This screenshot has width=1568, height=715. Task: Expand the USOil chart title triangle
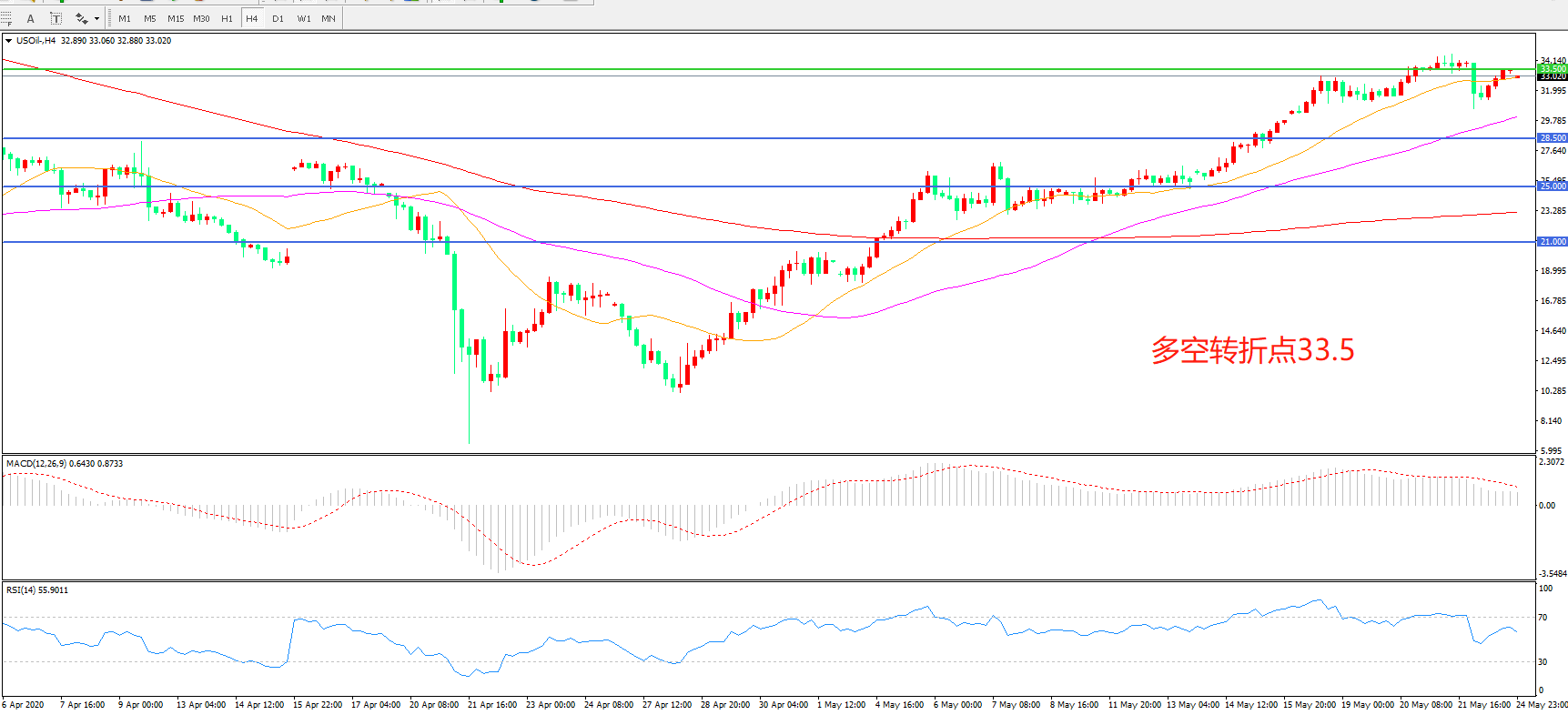tap(8, 41)
